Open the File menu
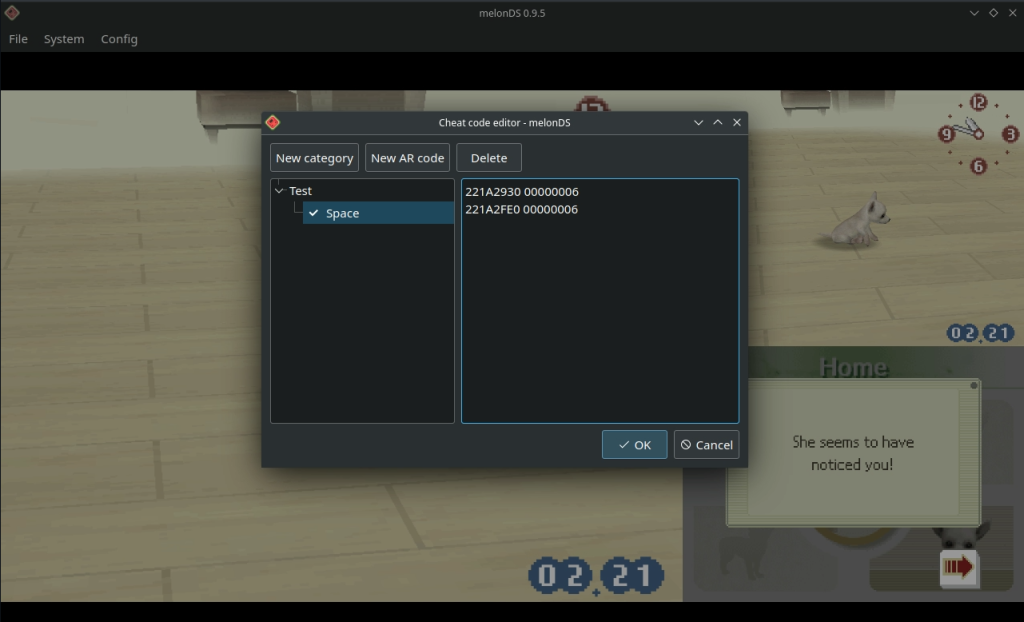This screenshot has height=622, width=1024. [x=18, y=39]
